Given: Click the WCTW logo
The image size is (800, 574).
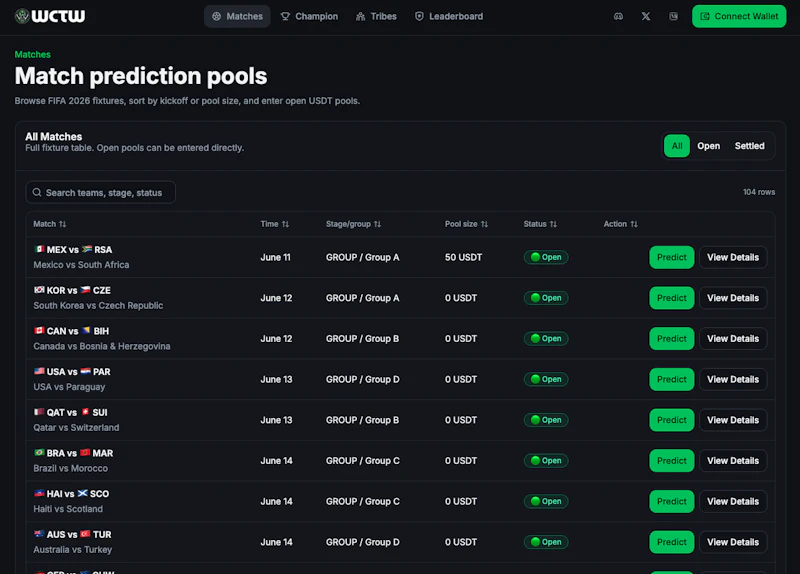Looking at the screenshot, I should [x=50, y=16].
